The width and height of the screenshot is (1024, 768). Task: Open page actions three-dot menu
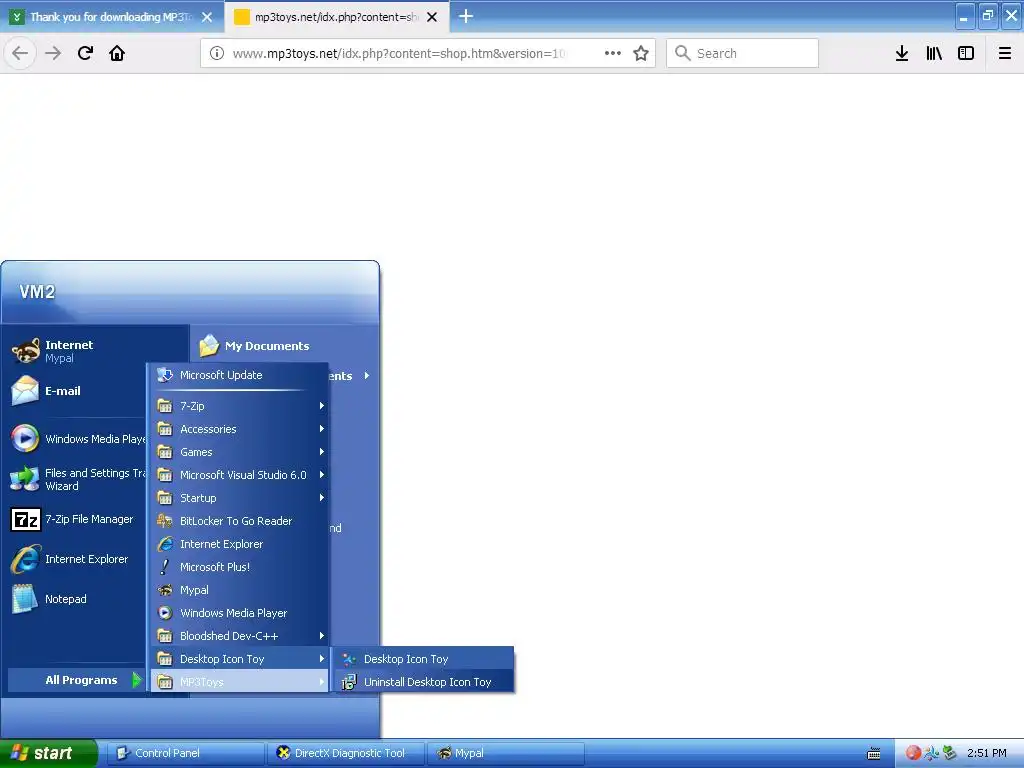[613, 53]
